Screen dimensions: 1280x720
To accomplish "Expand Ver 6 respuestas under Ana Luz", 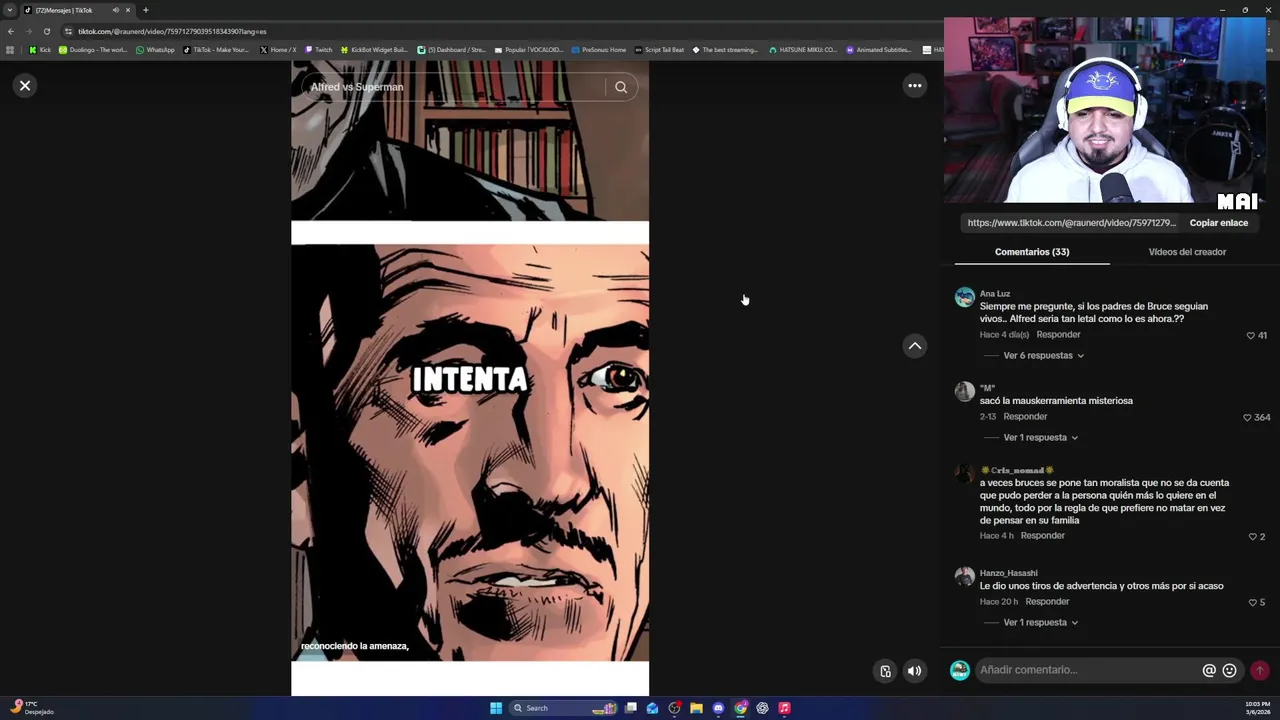I will click(1043, 356).
